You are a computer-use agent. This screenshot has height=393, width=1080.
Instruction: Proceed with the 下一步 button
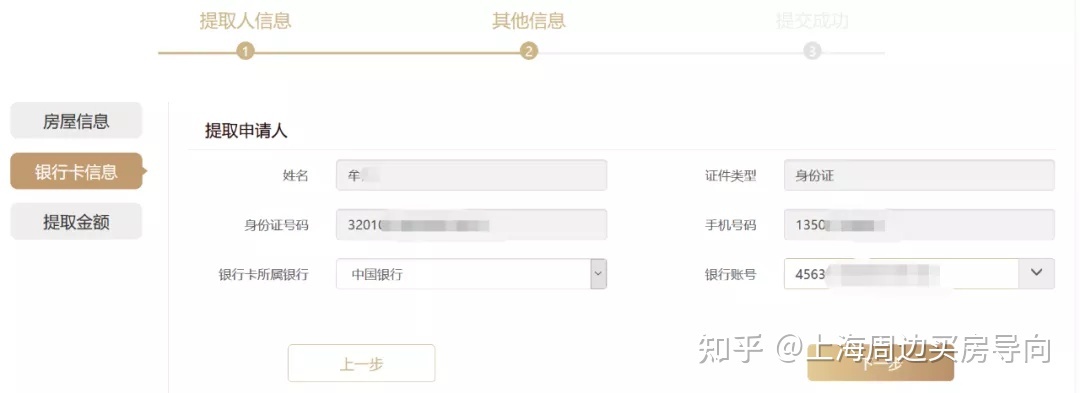click(x=880, y=363)
